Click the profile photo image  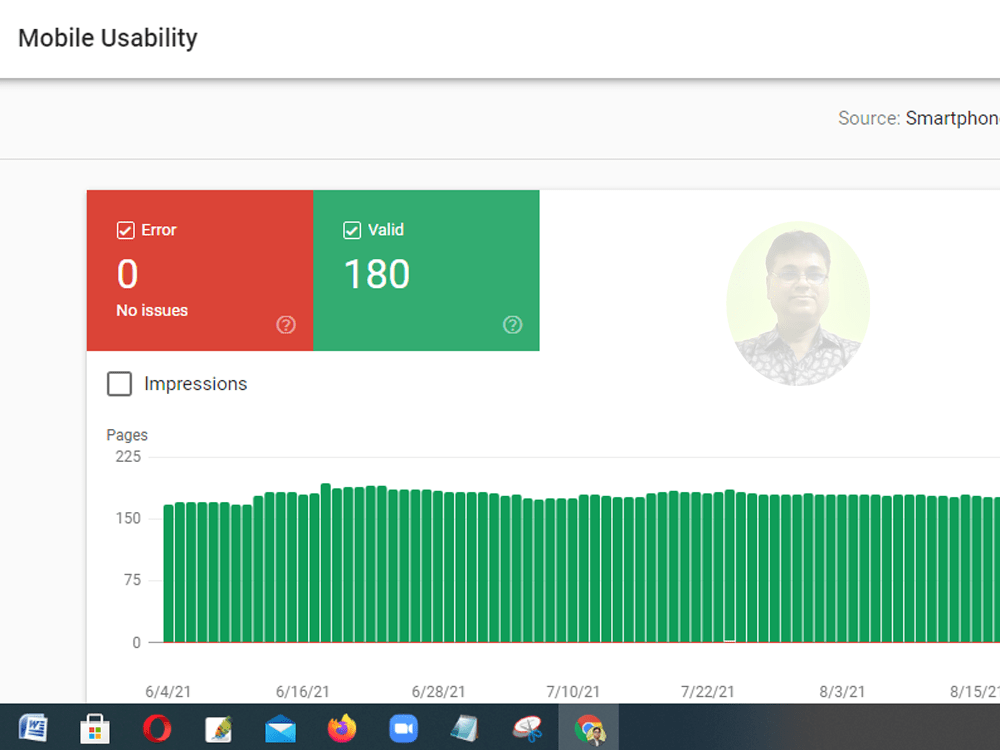(798, 304)
